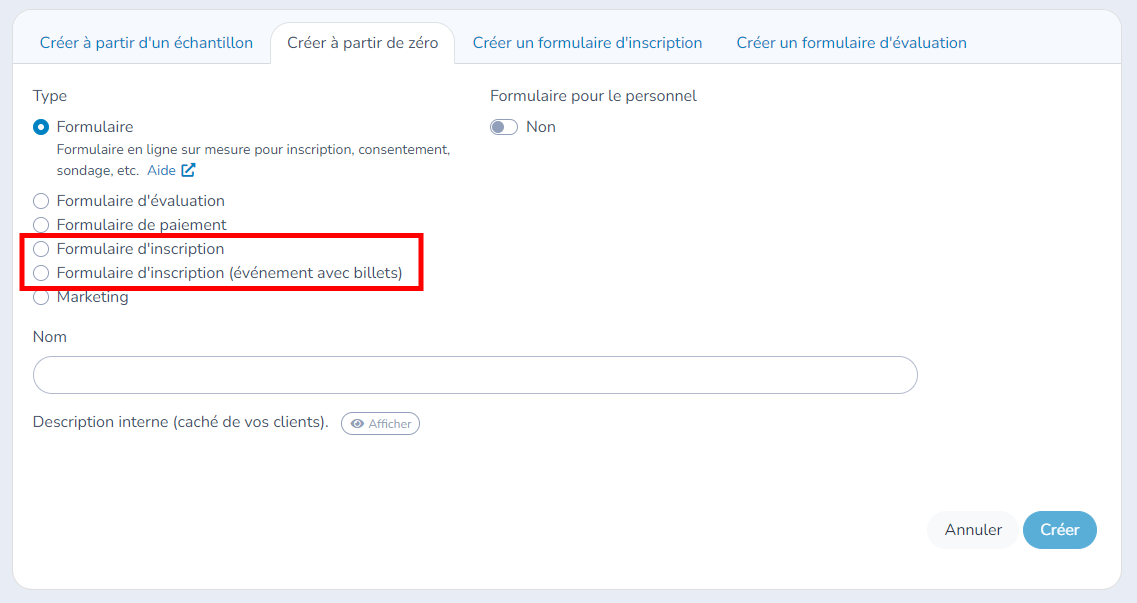The height and width of the screenshot is (603, 1137).
Task: Click into the 'Nom' text field
Action: (475, 375)
